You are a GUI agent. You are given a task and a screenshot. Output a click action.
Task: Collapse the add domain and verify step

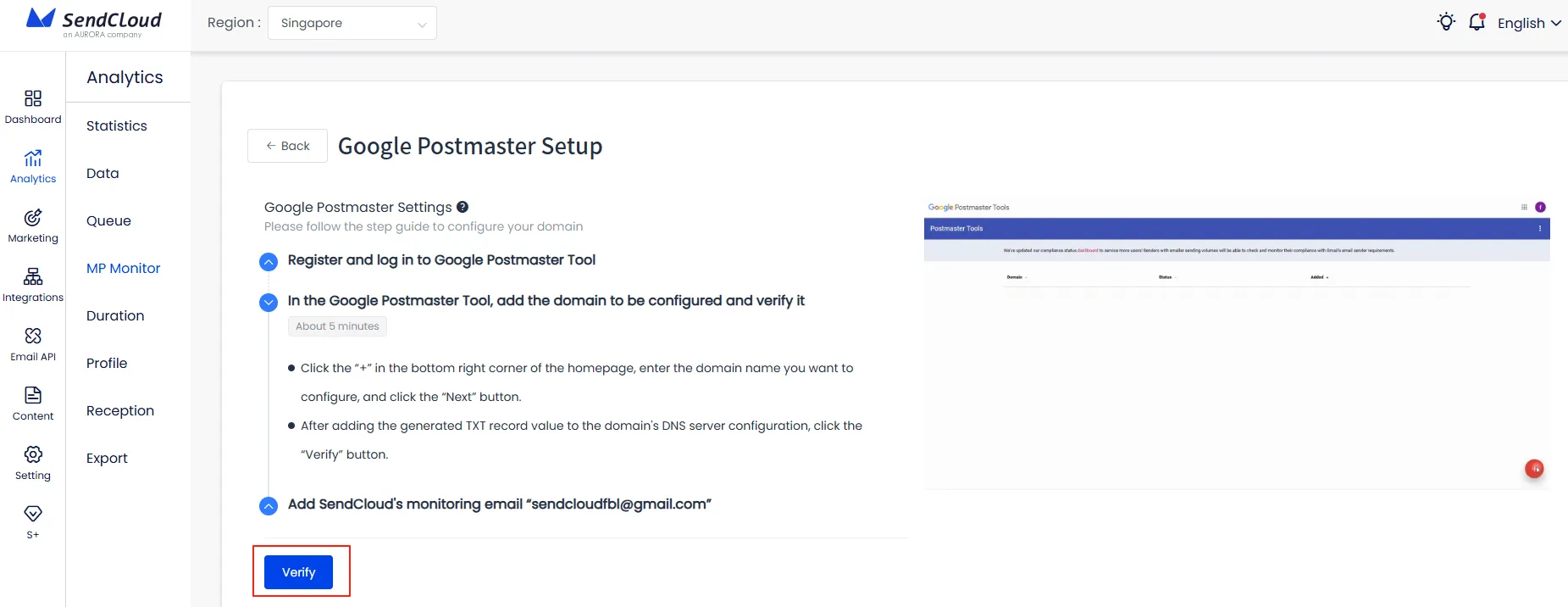click(269, 302)
